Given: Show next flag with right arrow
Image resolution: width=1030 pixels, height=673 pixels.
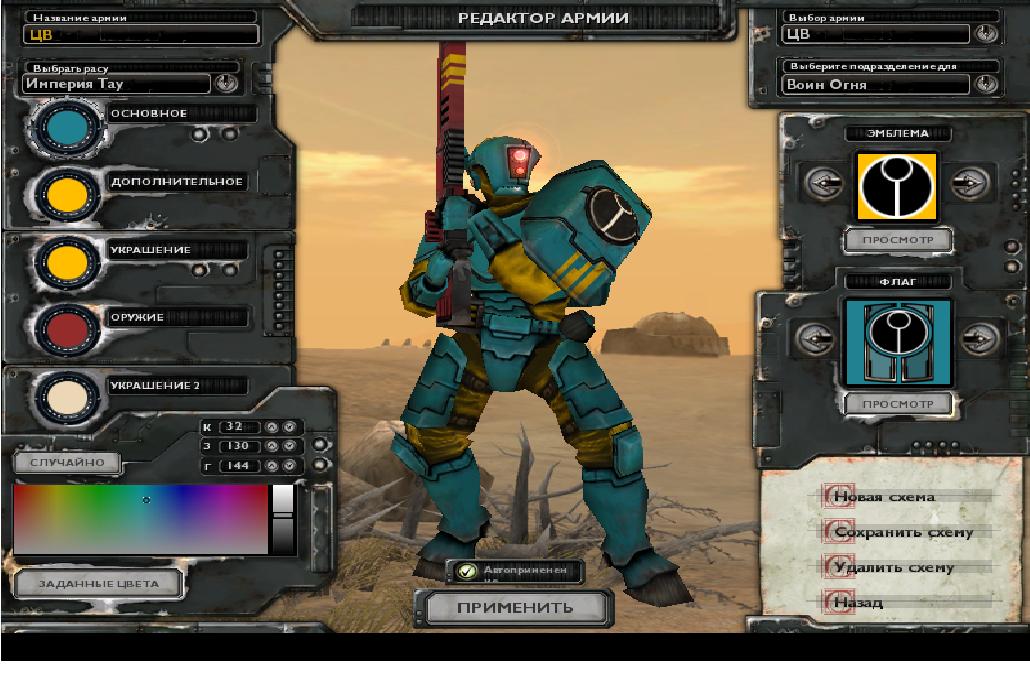Looking at the screenshot, I should click(979, 339).
